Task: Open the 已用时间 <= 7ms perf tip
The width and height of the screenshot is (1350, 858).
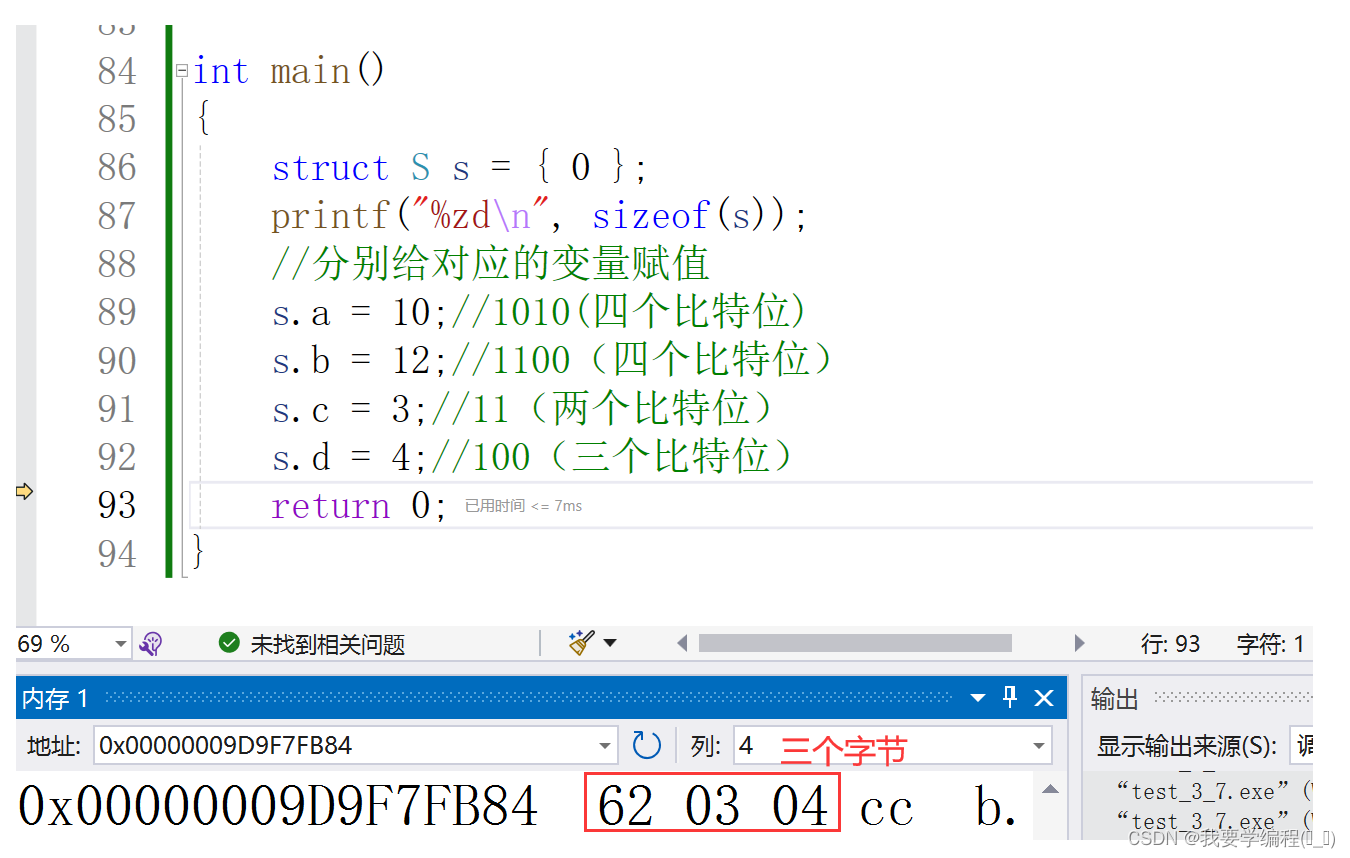Action: click(x=523, y=506)
